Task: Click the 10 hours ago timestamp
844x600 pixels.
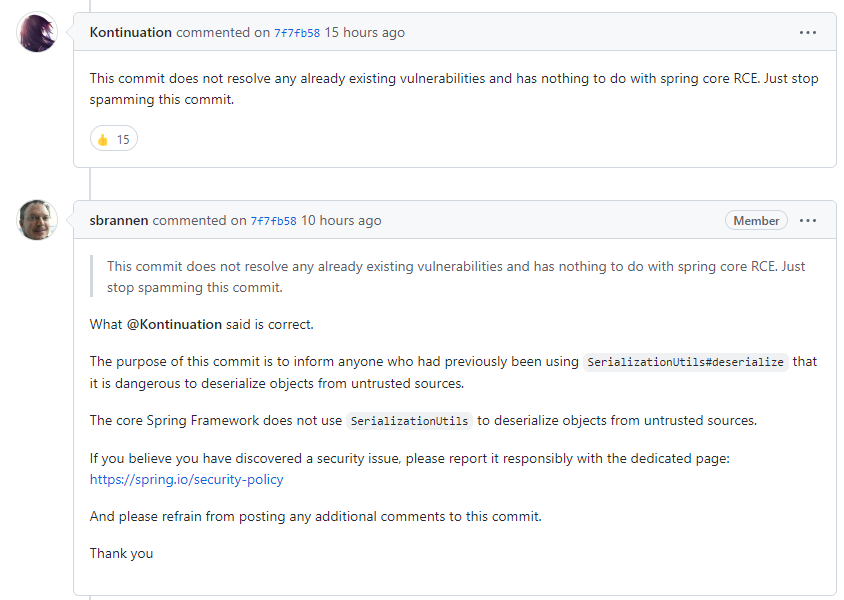Action: pos(341,221)
